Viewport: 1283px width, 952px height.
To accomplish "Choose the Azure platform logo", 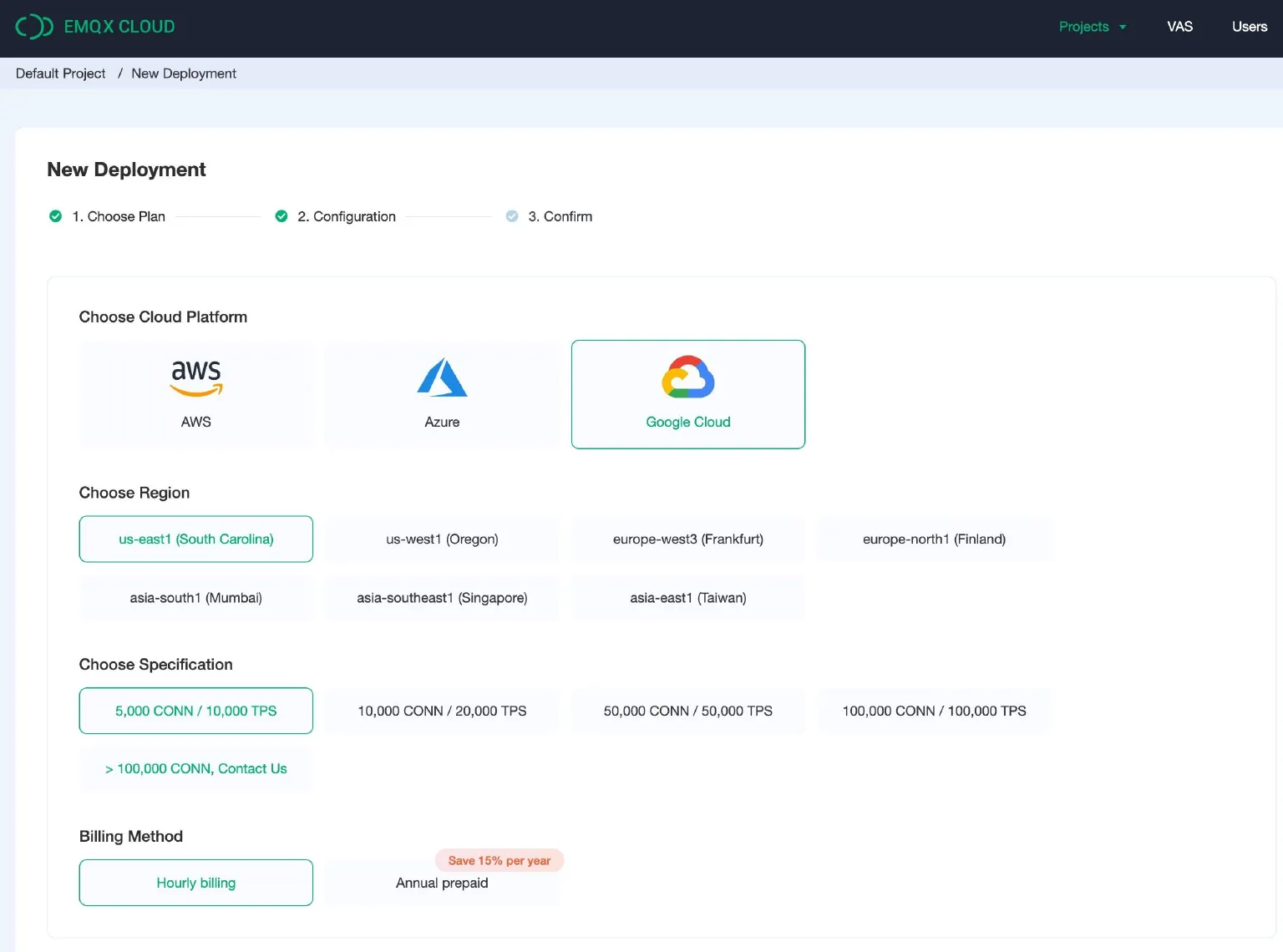I will (442, 378).
